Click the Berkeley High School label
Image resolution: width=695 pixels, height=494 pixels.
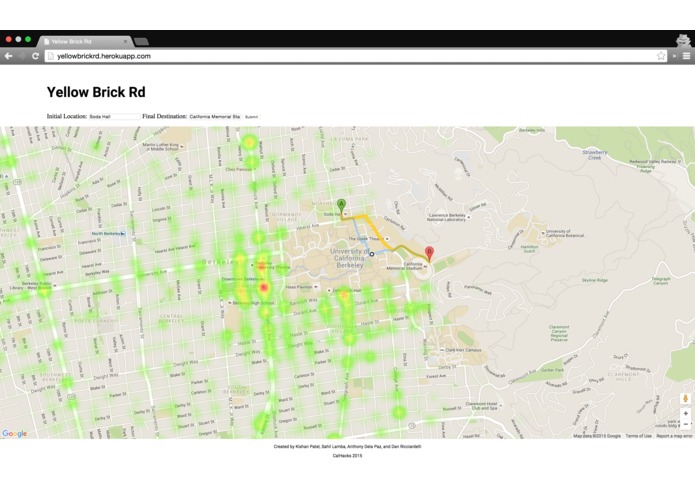(x=253, y=303)
